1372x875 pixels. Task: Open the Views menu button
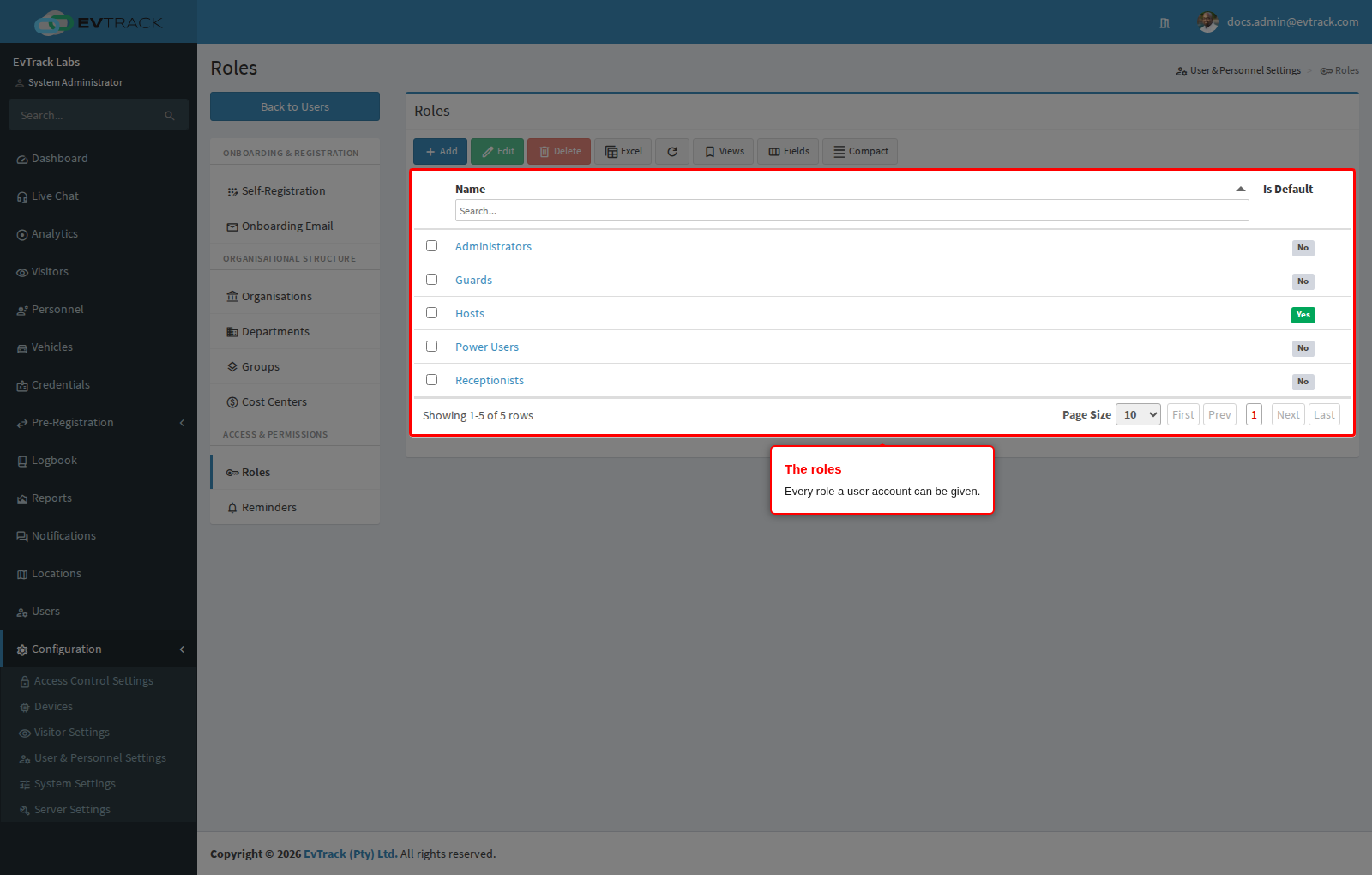724,152
